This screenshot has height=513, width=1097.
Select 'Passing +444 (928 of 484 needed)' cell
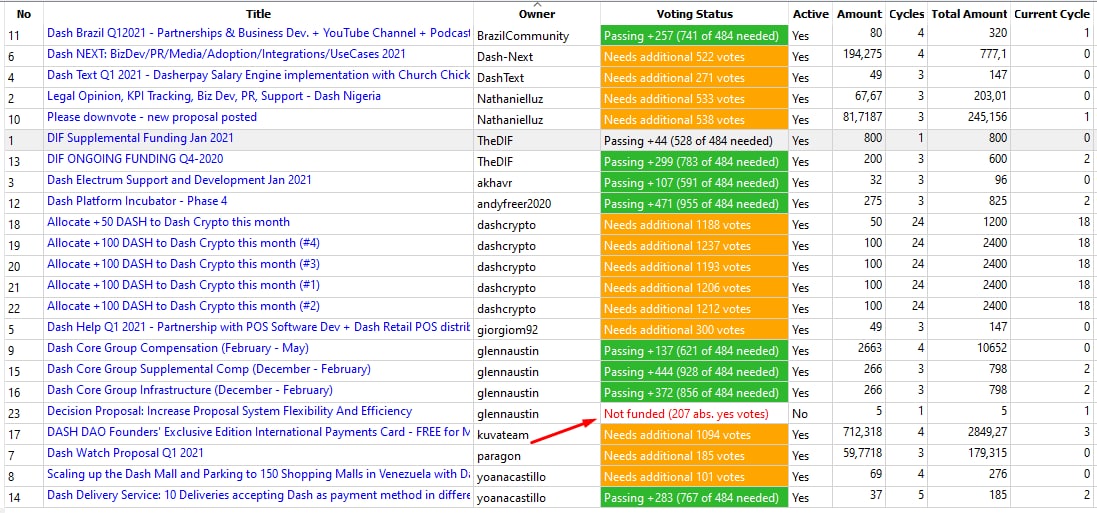pyautogui.click(x=694, y=372)
